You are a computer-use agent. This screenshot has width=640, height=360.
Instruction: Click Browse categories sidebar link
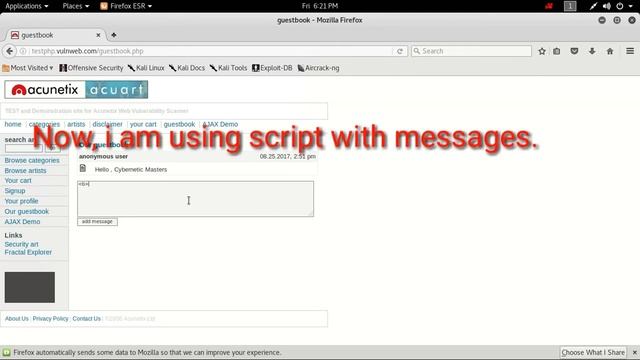32,160
